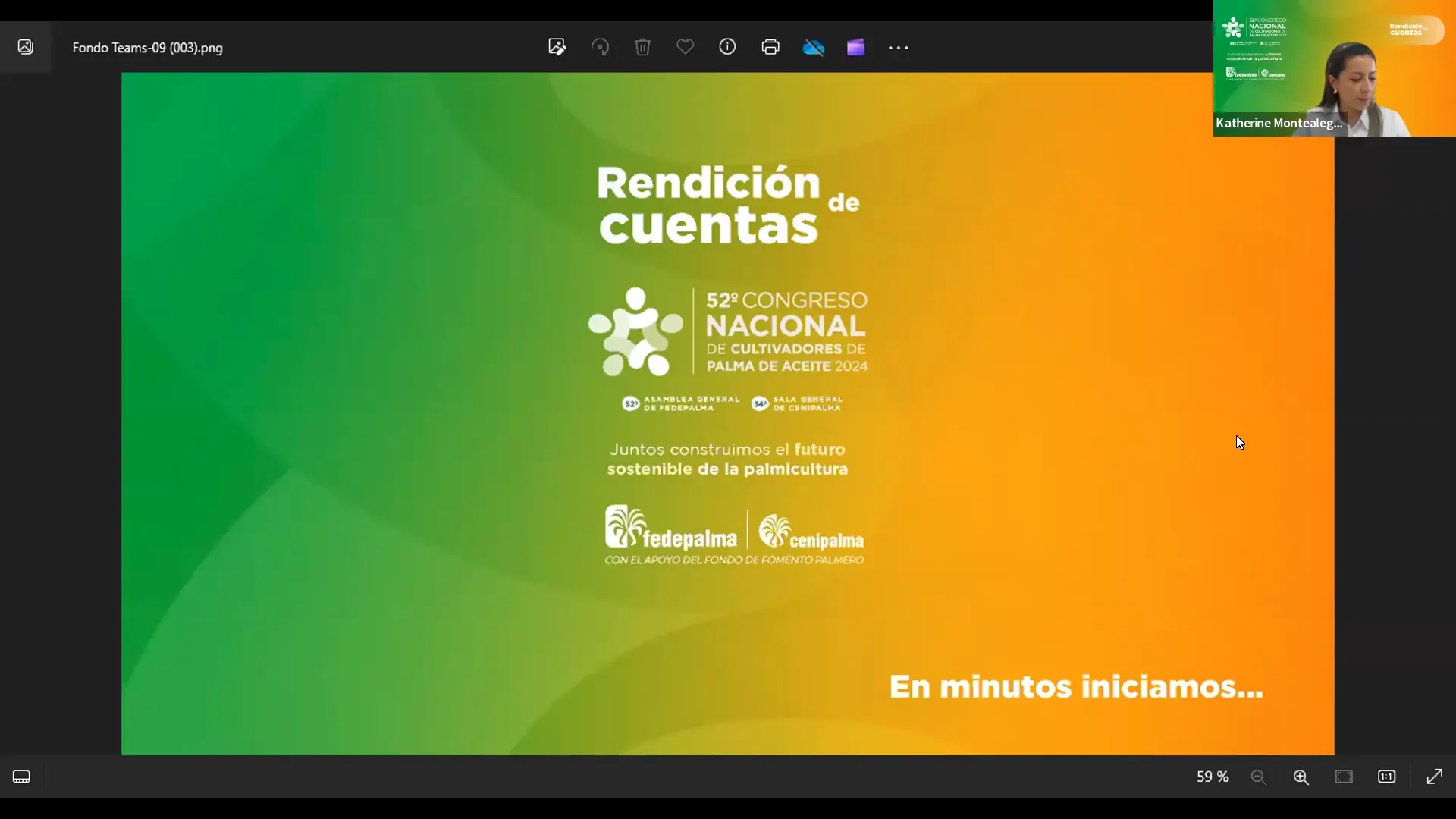
Task: Show file info with the info icon
Action: [x=727, y=47]
